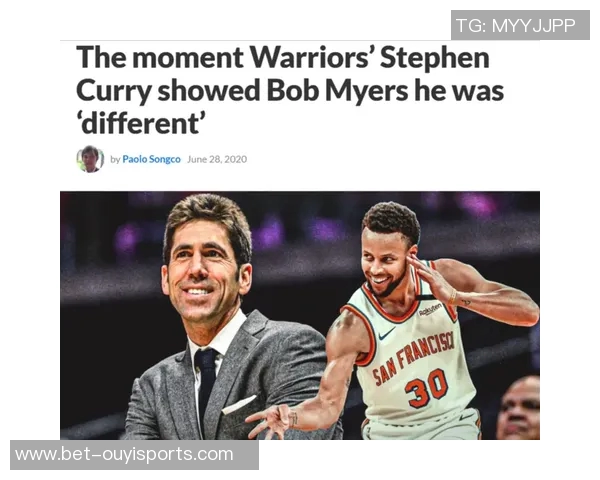Click the dark navy necktie
This screenshot has height=480, width=600.
pyautogui.click(x=206, y=383)
